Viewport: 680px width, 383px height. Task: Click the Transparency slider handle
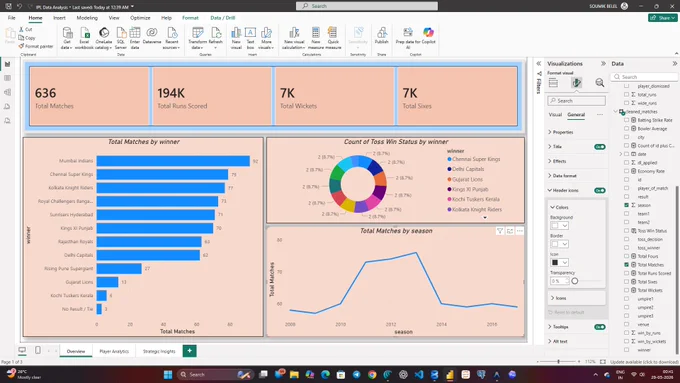click(x=575, y=281)
